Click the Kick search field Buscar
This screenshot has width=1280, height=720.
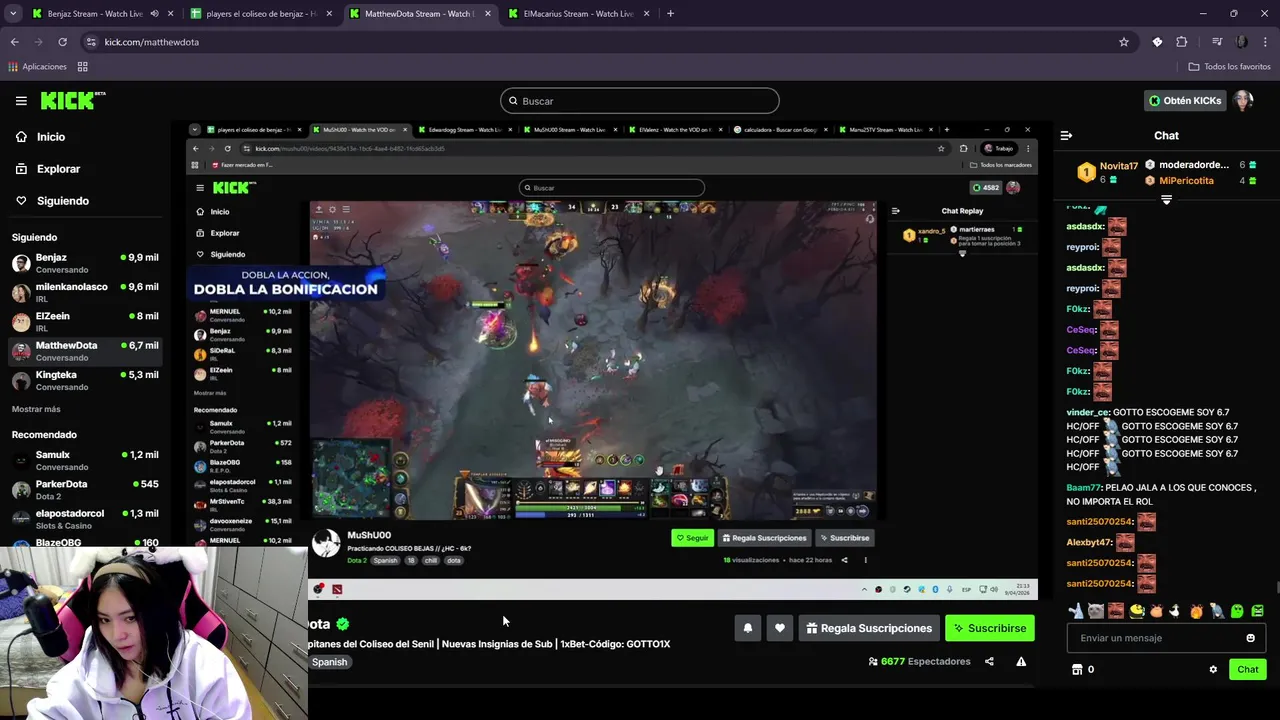tap(640, 101)
